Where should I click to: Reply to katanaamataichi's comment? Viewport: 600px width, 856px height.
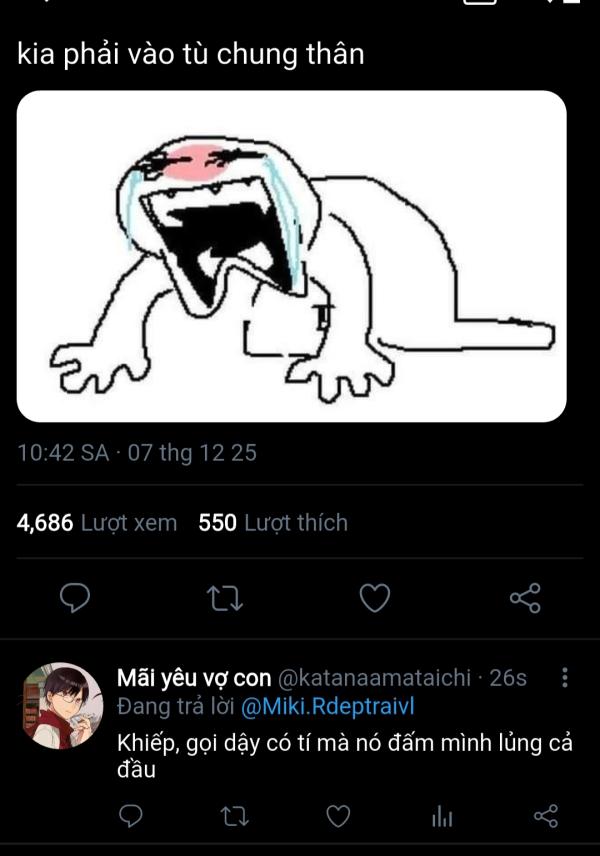click(130, 817)
